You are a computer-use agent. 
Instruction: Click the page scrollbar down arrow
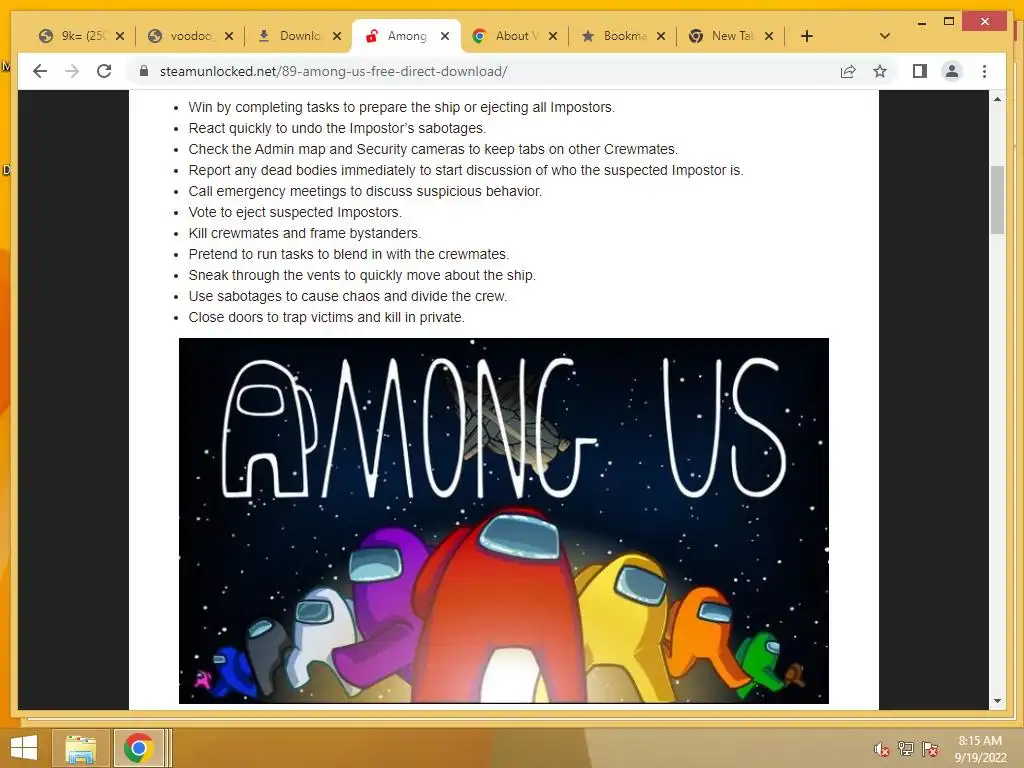(997, 701)
